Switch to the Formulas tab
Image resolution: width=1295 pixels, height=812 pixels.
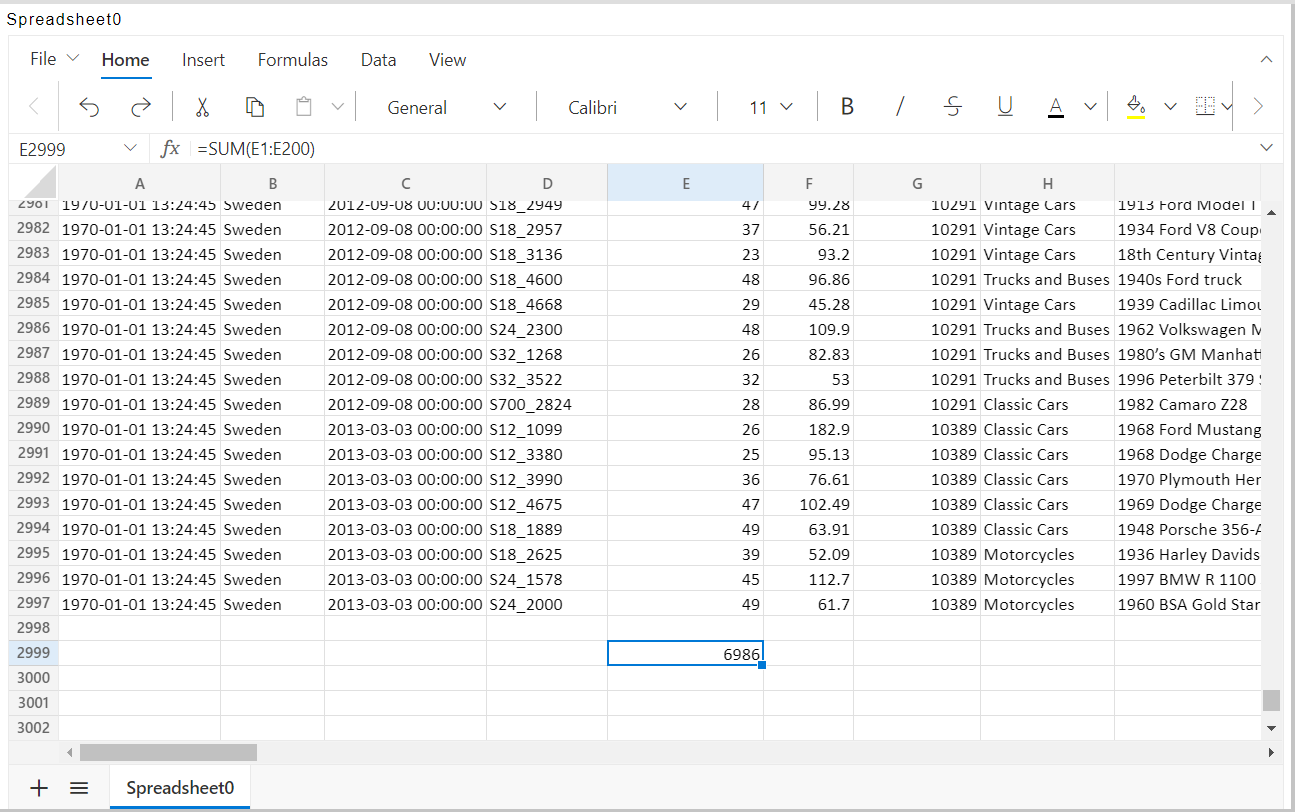click(x=293, y=60)
